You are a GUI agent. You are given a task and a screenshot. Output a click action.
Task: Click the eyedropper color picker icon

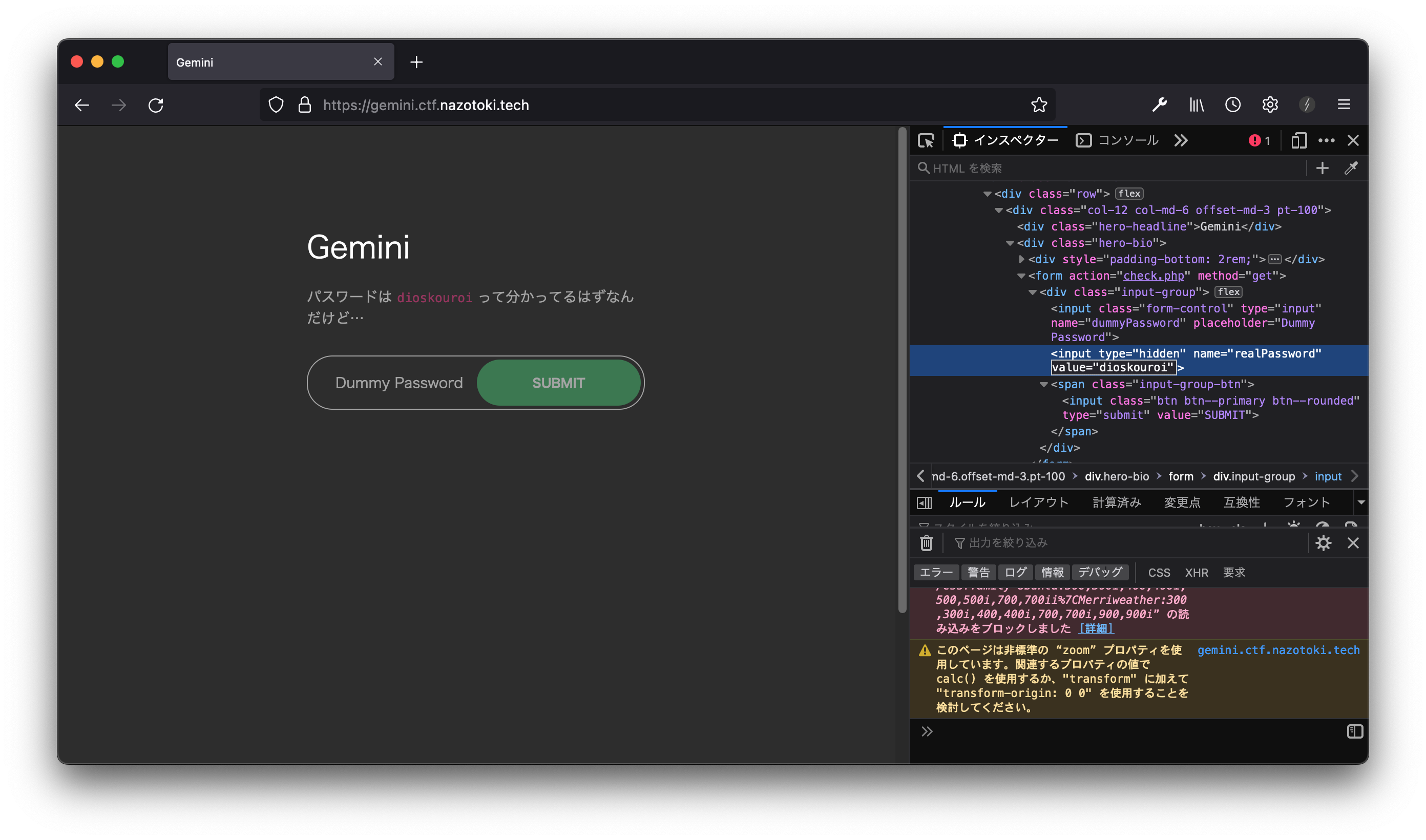1351,168
